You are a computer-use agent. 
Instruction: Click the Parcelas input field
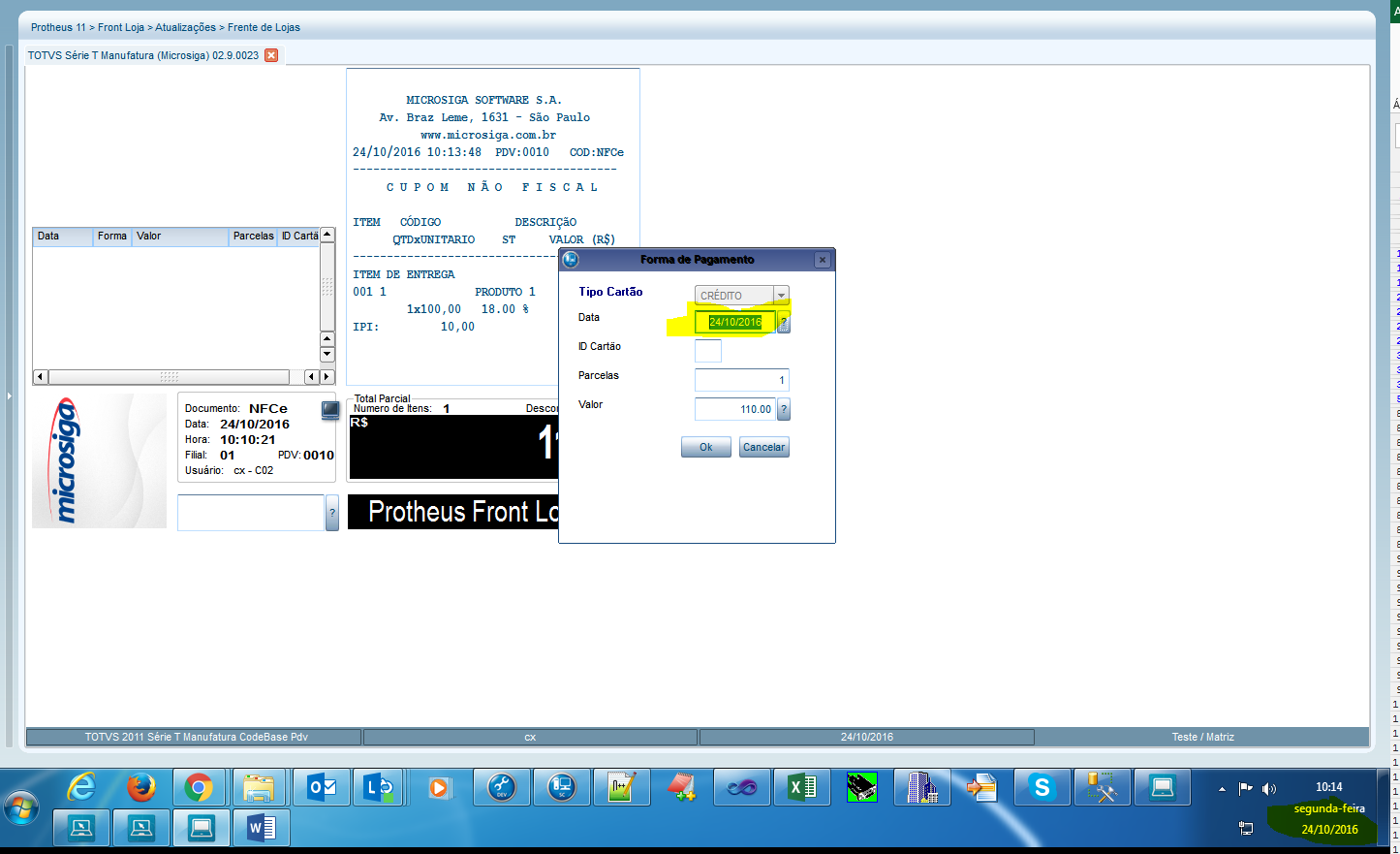click(742, 380)
